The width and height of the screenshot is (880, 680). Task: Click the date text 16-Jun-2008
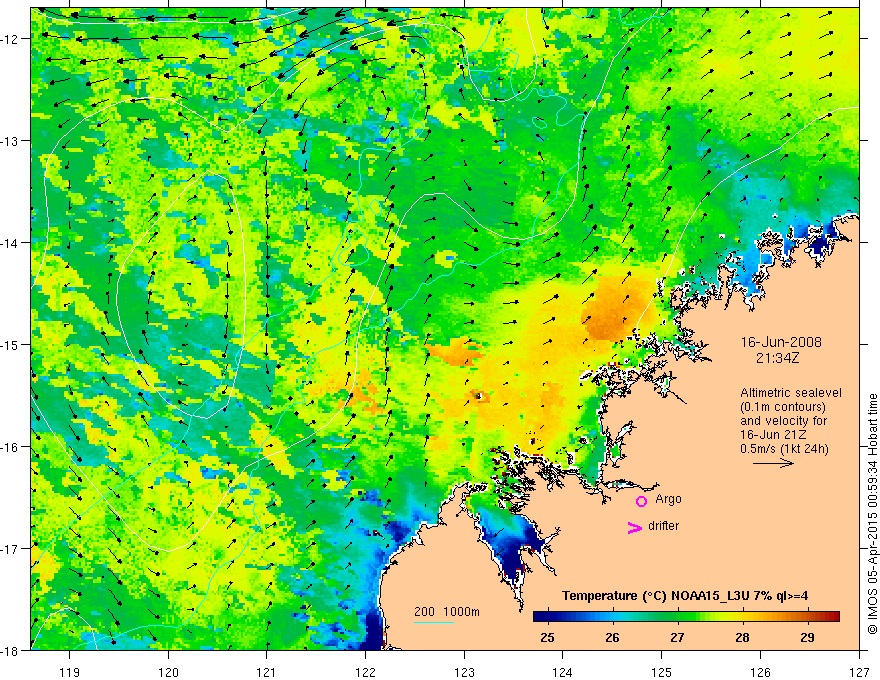(781, 342)
